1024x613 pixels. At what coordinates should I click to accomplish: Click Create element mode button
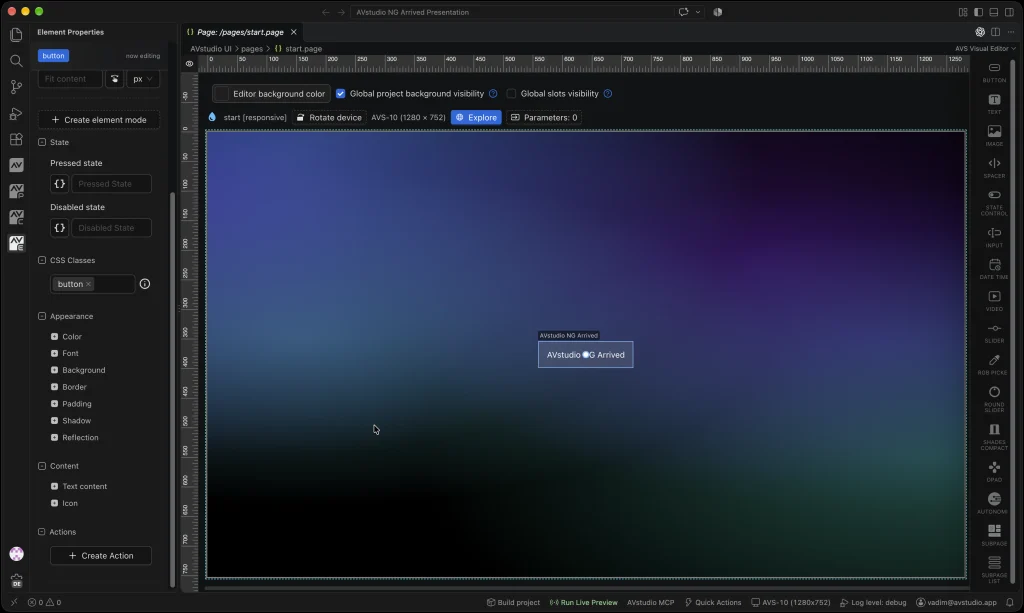[99, 120]
